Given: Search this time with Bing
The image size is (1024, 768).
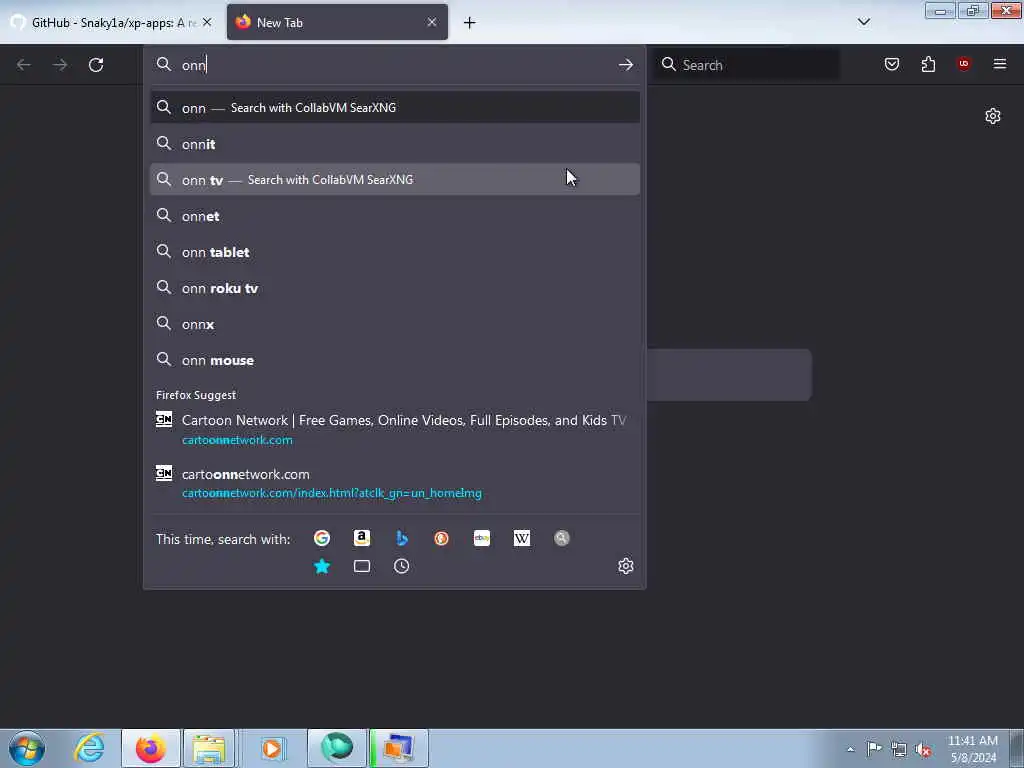Looking at the screenshot, I should (402, 538).
